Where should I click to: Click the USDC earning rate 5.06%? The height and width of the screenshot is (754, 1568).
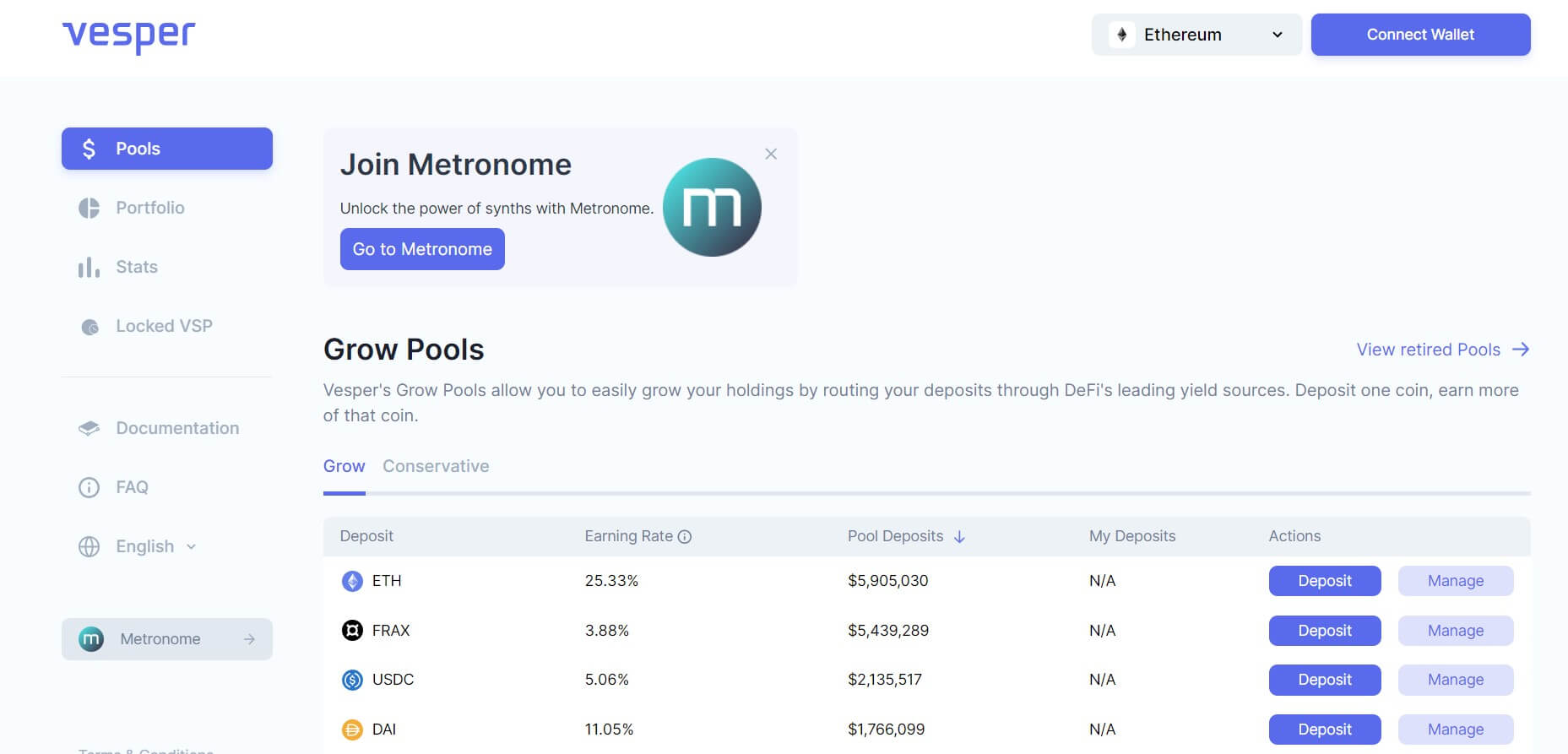[607, 680]
